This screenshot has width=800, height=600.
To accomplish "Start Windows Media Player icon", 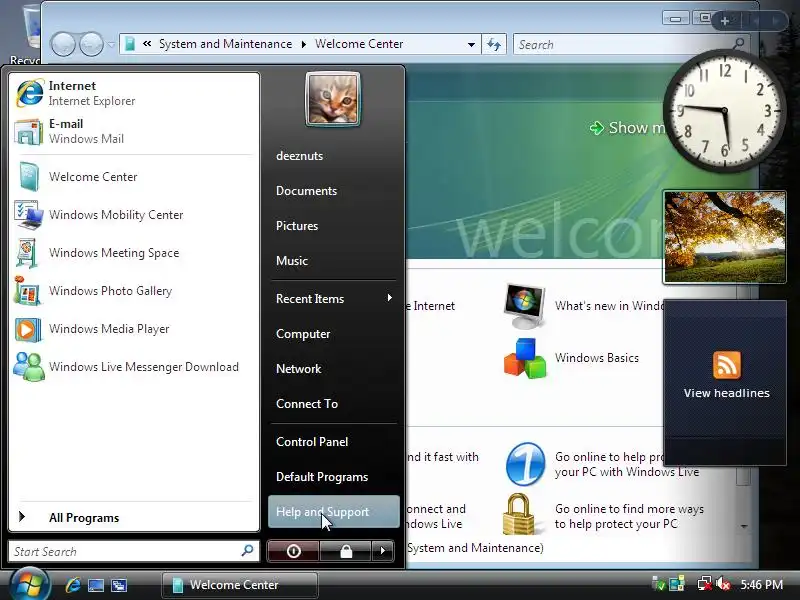I will click(x=28, y=329).
